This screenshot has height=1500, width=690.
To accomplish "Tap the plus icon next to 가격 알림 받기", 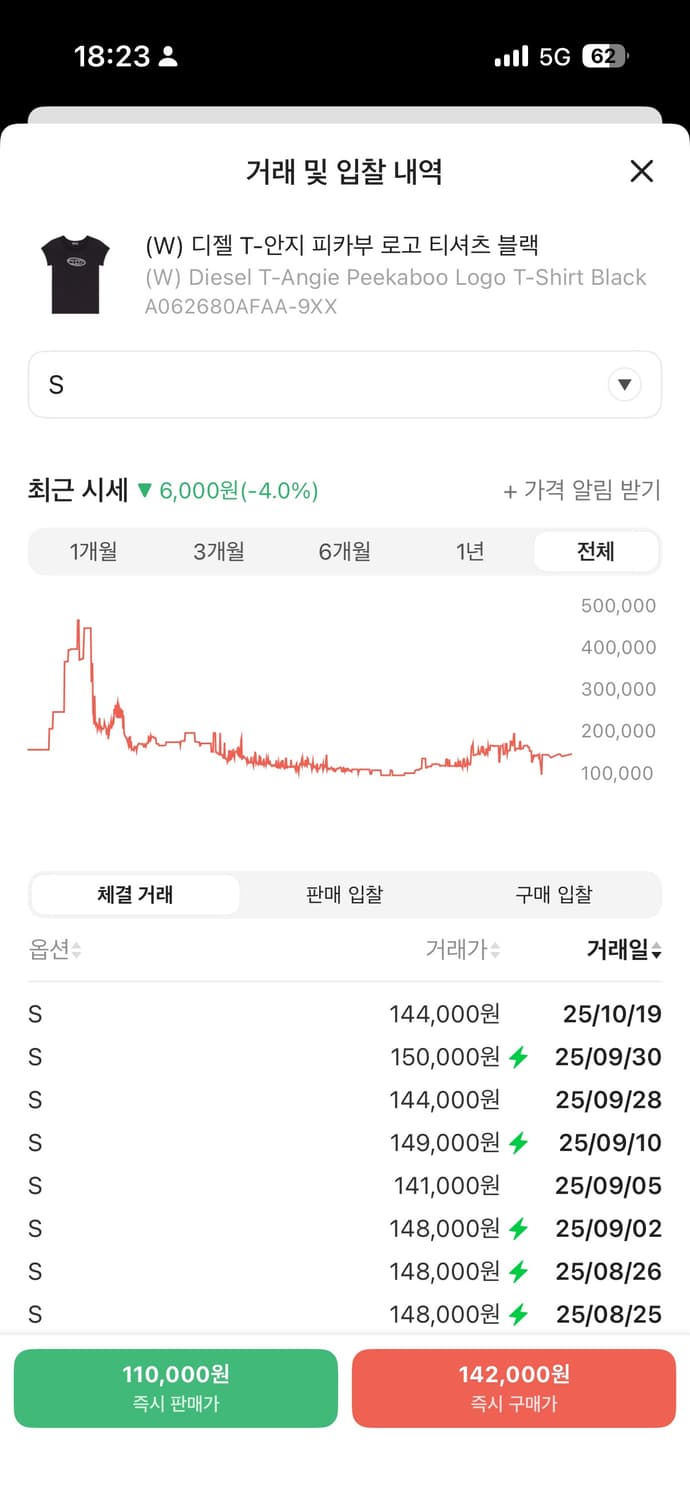I will [x=512, y=491].
